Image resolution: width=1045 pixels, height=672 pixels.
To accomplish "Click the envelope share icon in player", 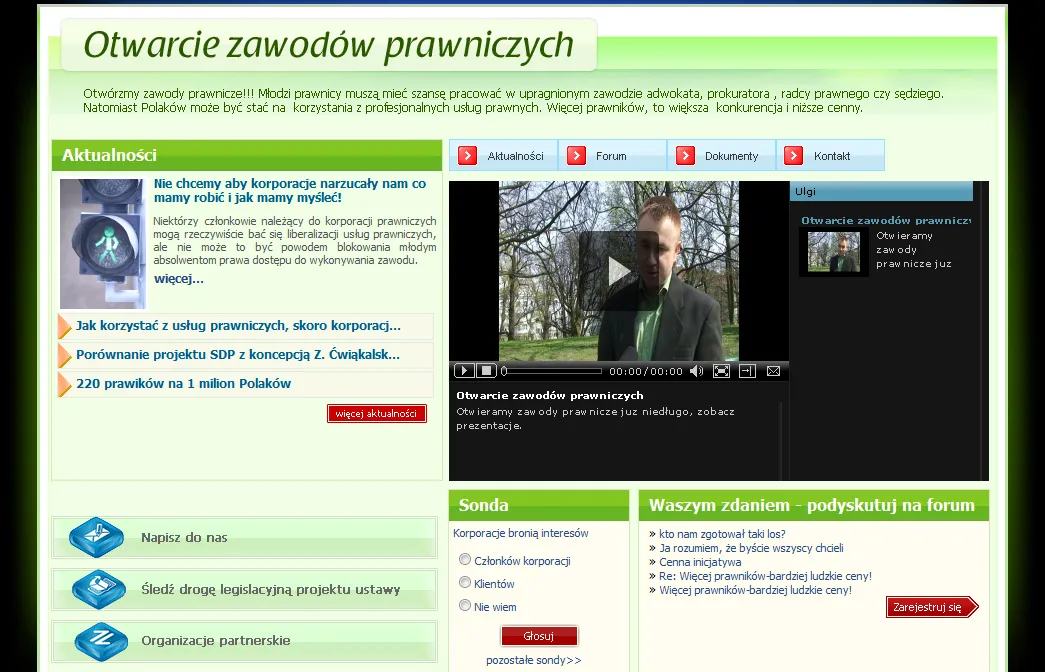I will 773,371.
